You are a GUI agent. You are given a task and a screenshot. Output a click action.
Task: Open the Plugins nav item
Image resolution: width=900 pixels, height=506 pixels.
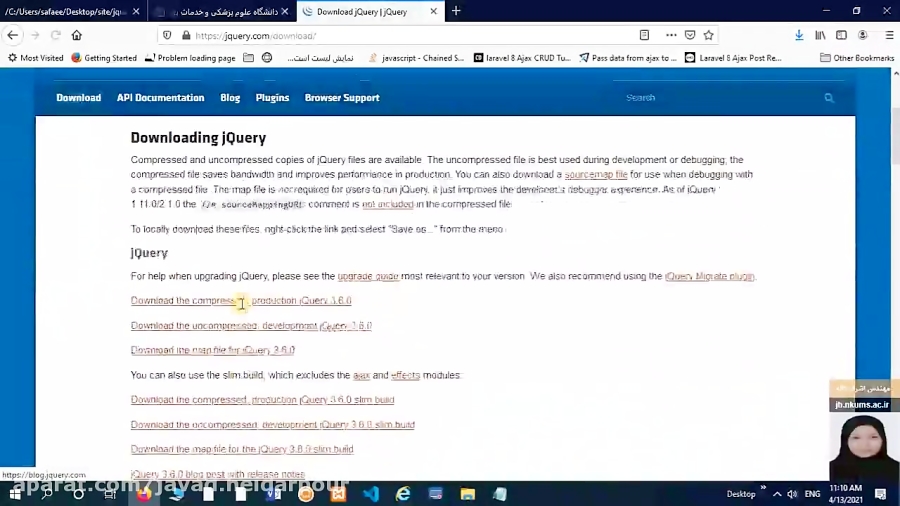click(272, 98)
